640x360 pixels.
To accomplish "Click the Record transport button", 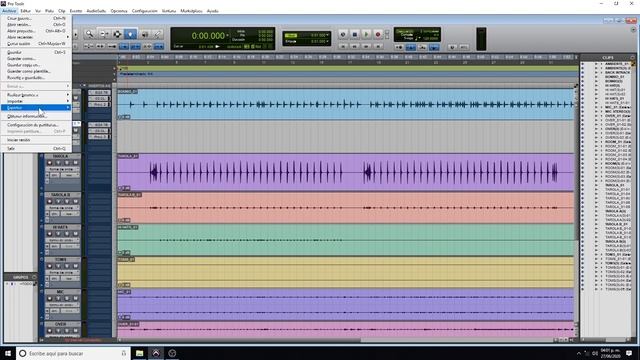I will tap(378, 35).
